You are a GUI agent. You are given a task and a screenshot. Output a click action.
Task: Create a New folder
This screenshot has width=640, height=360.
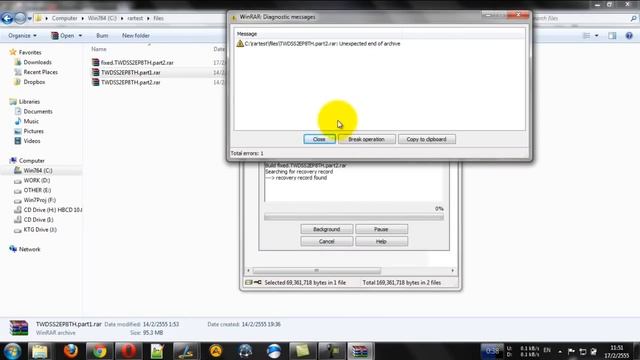[136, 36]
